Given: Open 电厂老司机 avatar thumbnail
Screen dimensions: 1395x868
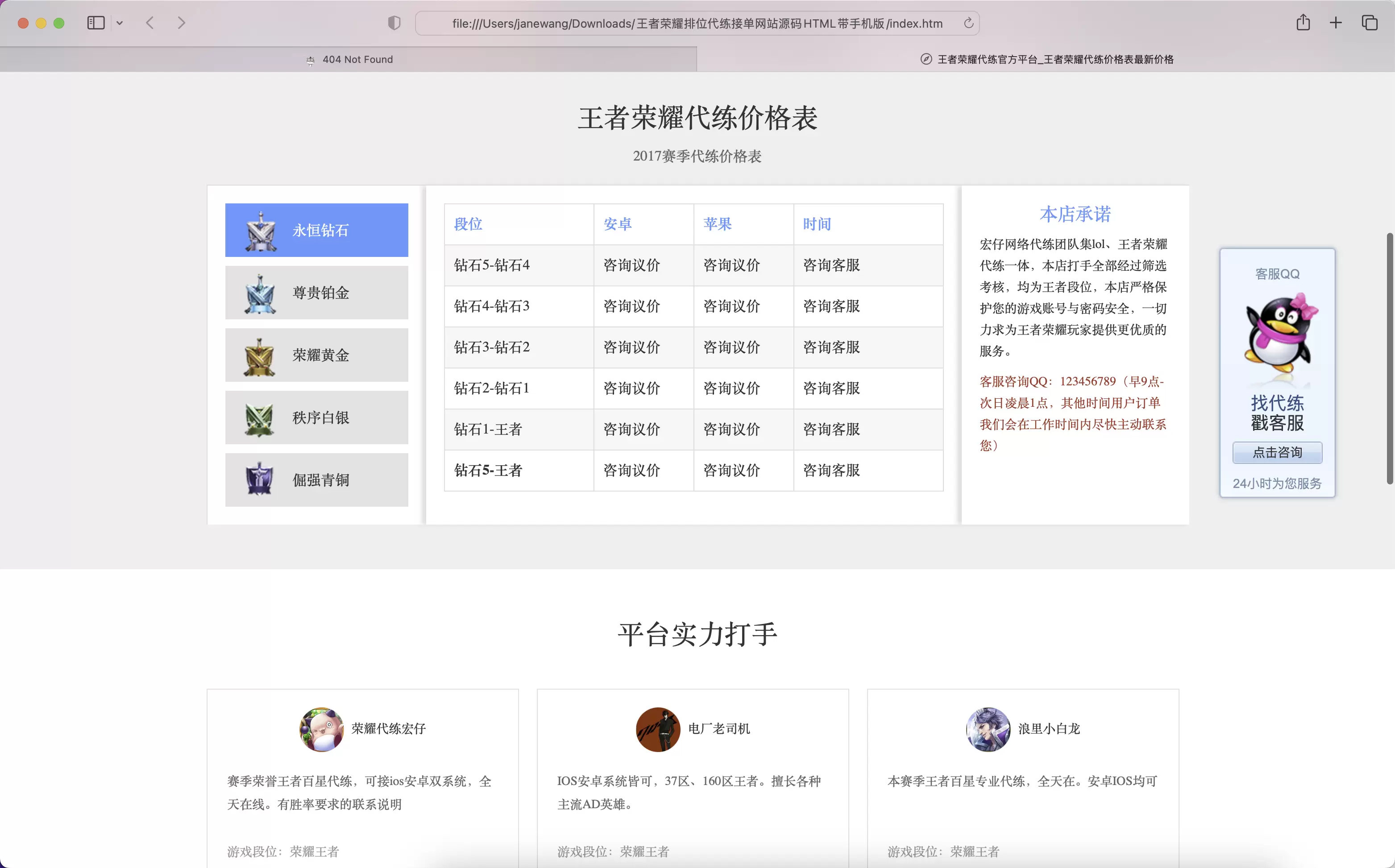Looking at the screenshot, I should [x=658, y=729].
